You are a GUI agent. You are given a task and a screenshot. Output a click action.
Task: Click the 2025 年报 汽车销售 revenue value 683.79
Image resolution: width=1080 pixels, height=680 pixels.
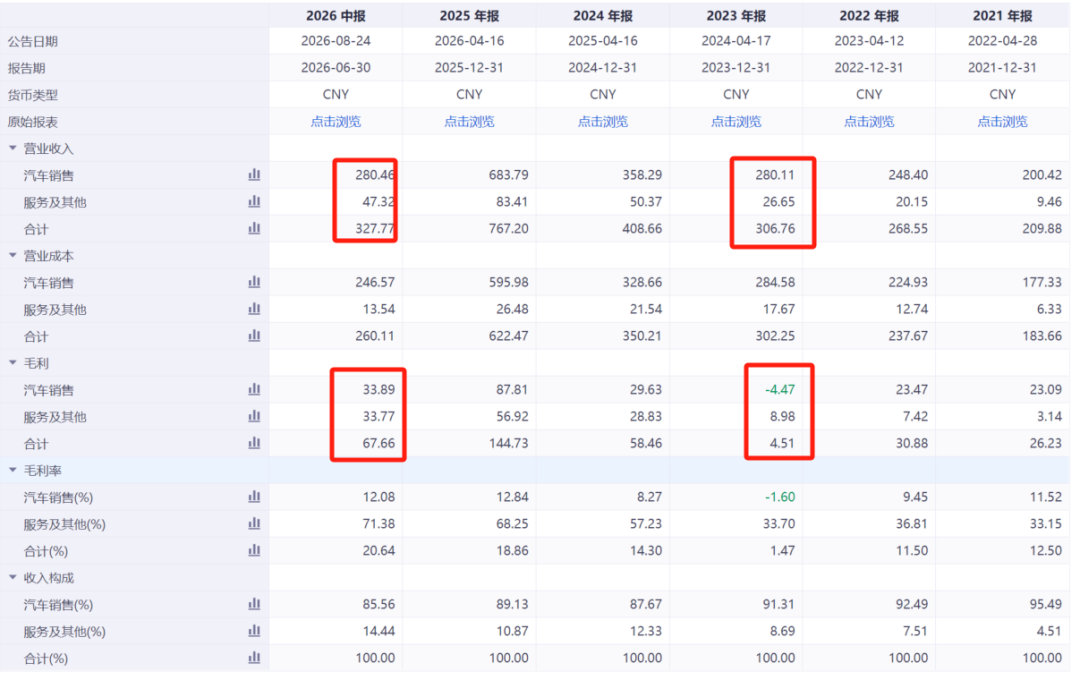508,175
